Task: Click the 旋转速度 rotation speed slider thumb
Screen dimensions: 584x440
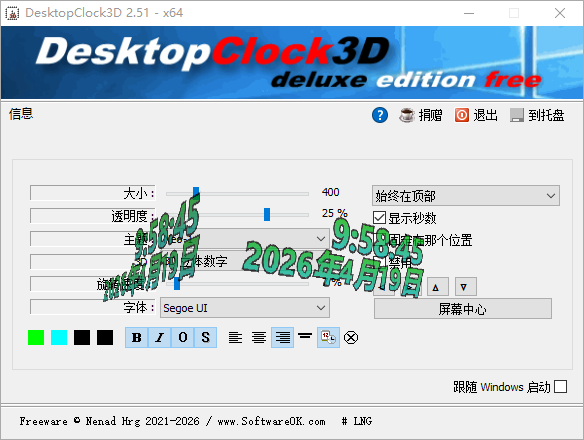Action: (x=177, y=284)
